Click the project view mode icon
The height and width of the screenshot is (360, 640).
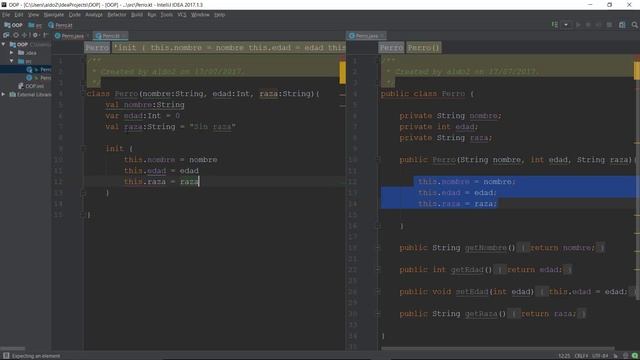point(6,35)
